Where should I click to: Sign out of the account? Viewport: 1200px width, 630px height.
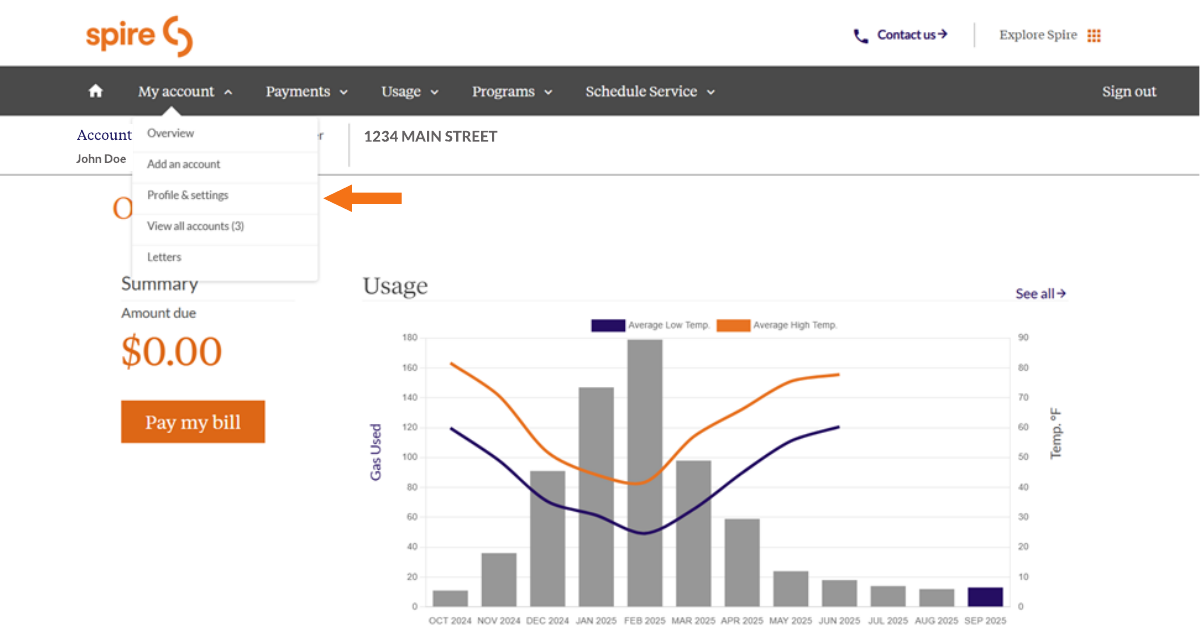point(1129,91)
